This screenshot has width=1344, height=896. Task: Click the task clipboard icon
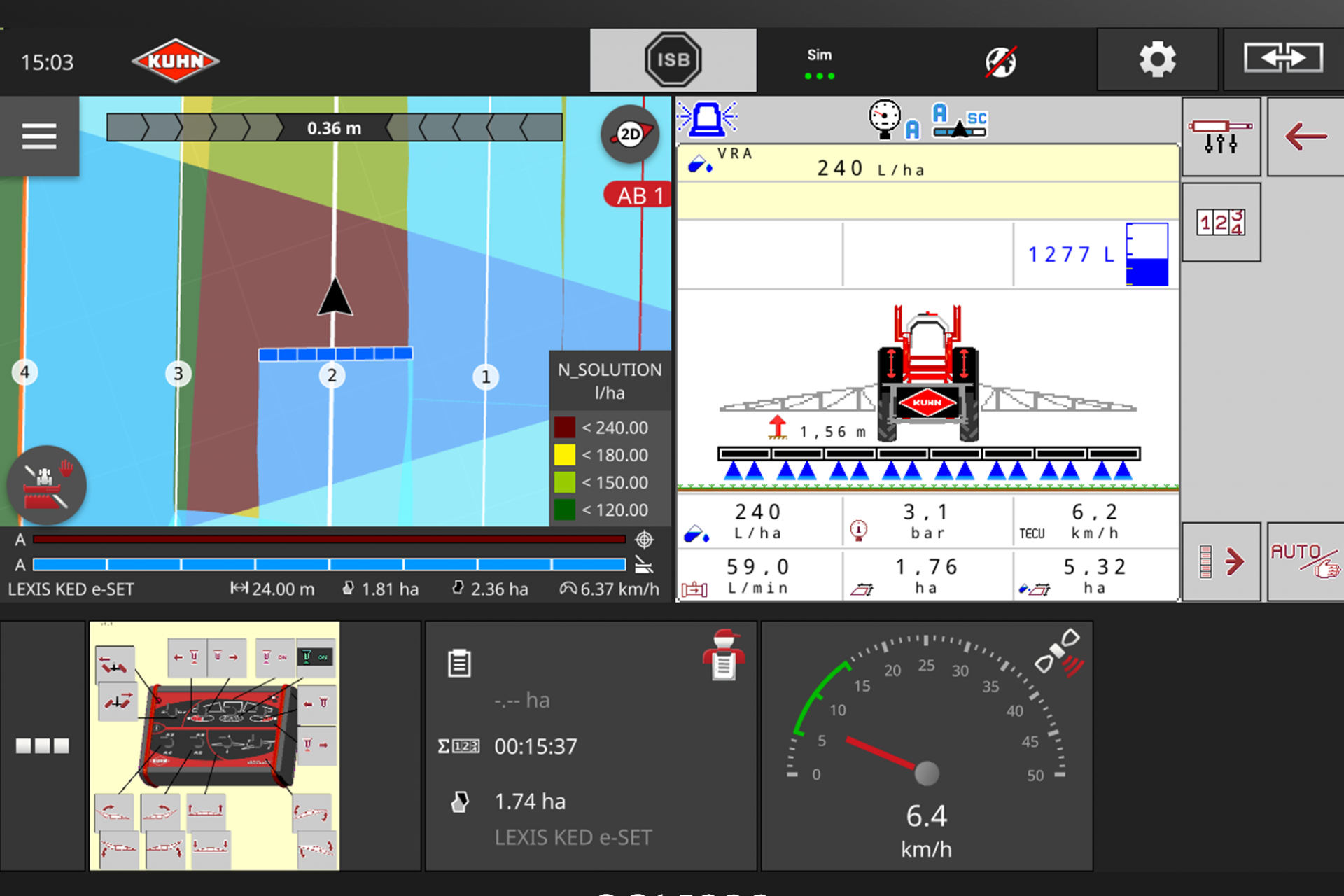pyautogui.click(x=460, y=664)
